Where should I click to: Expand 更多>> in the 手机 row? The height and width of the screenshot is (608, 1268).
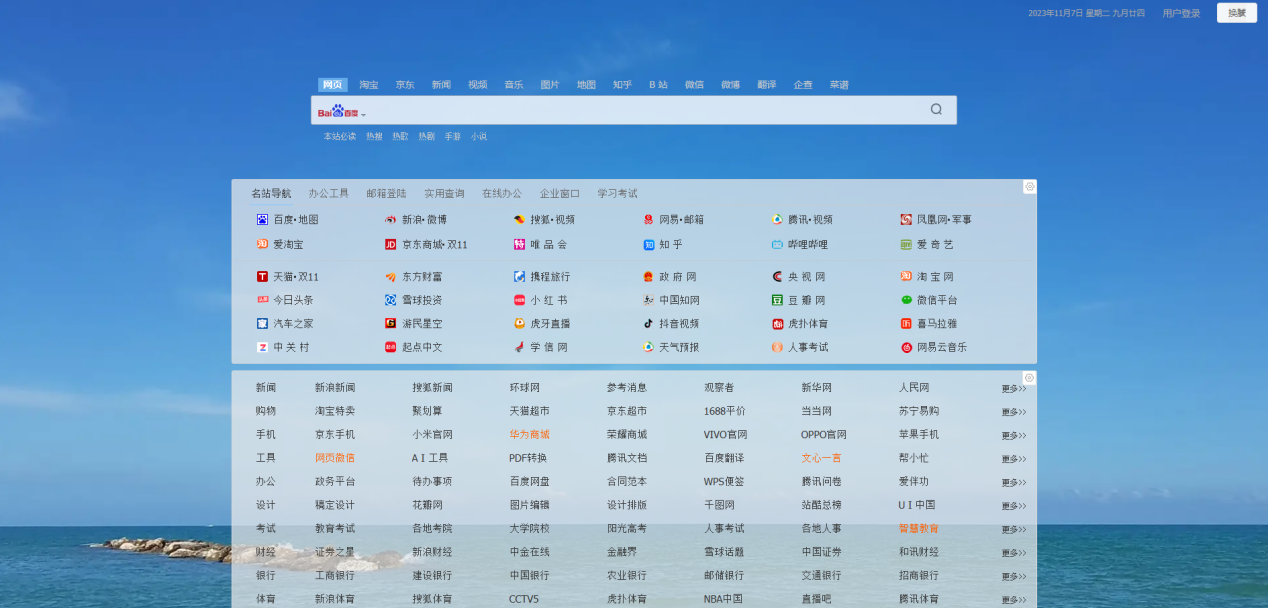pos(1013,435)
